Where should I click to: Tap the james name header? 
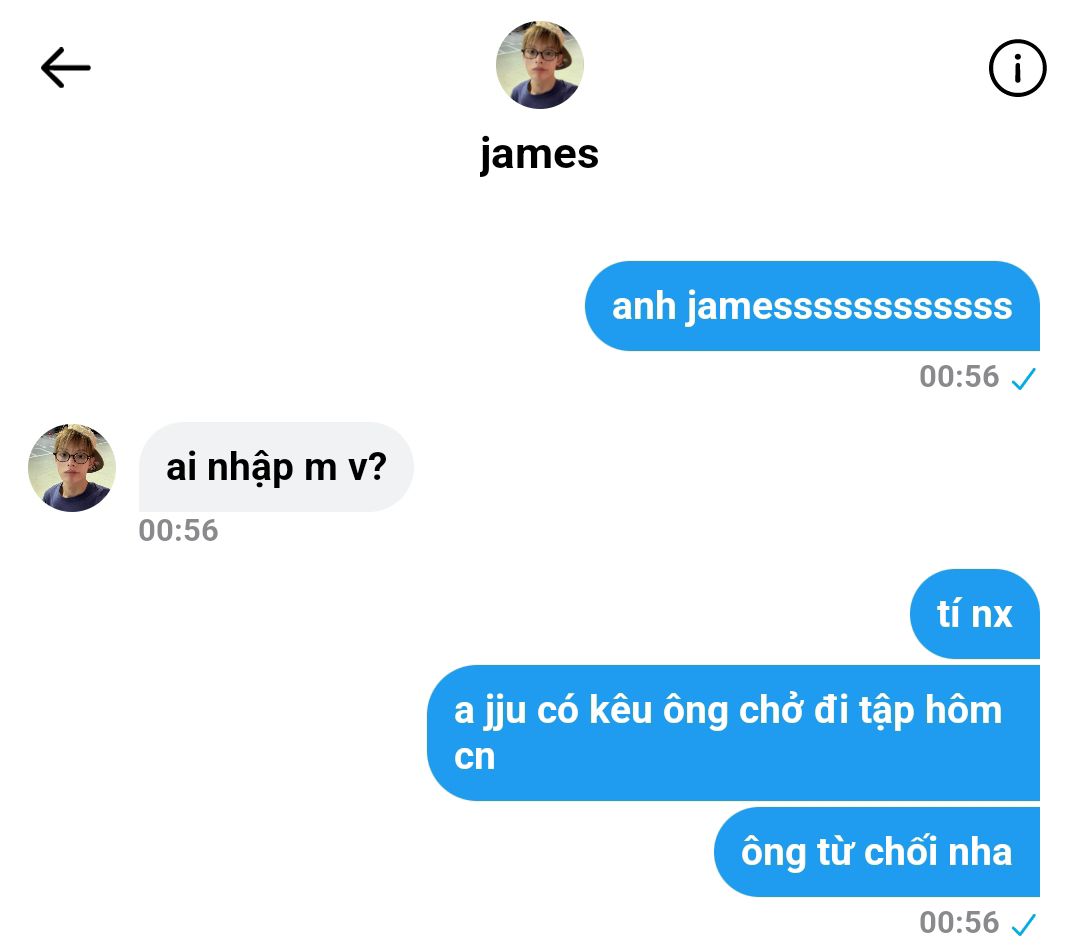click(x=539, y=154)
